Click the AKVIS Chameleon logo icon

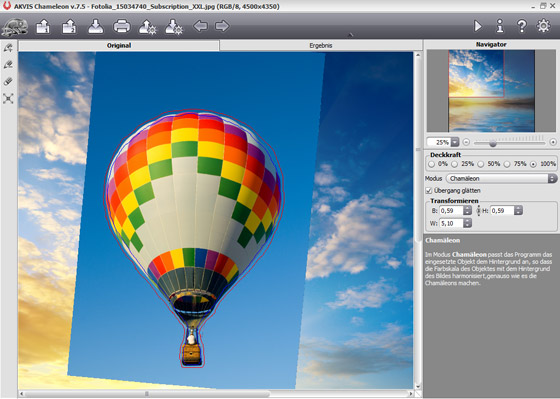(15, 27)
